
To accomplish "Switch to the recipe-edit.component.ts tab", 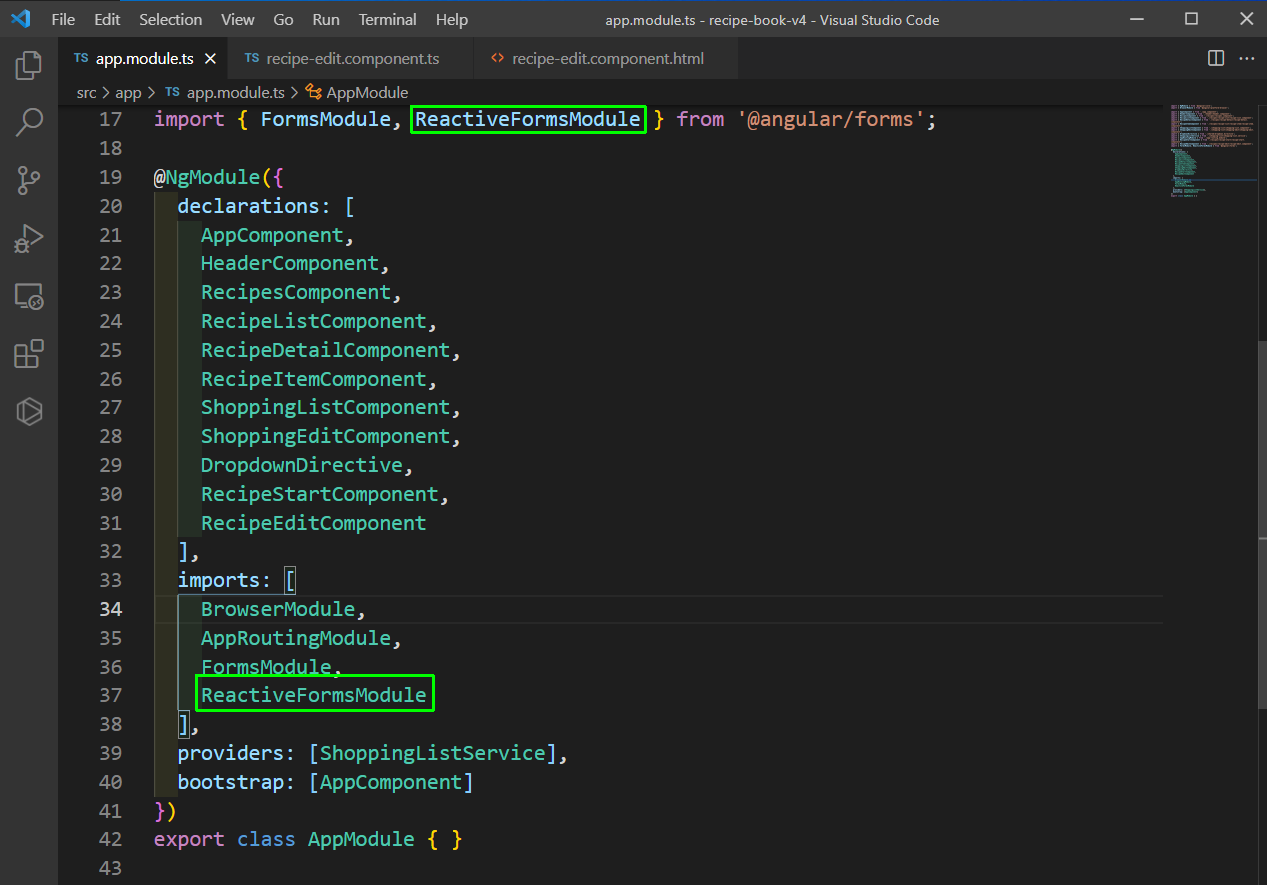I will pos(351,59).
